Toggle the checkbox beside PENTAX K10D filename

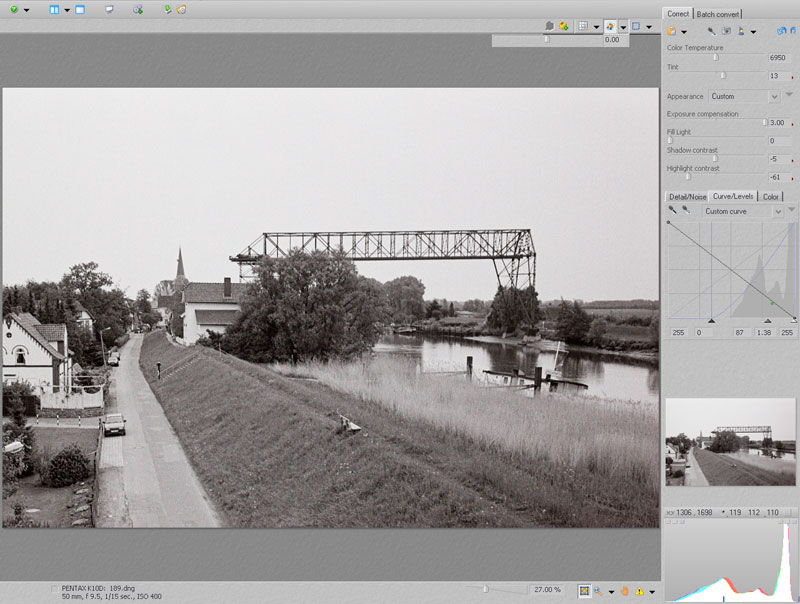pyautogui.click(x=54, y=589)
